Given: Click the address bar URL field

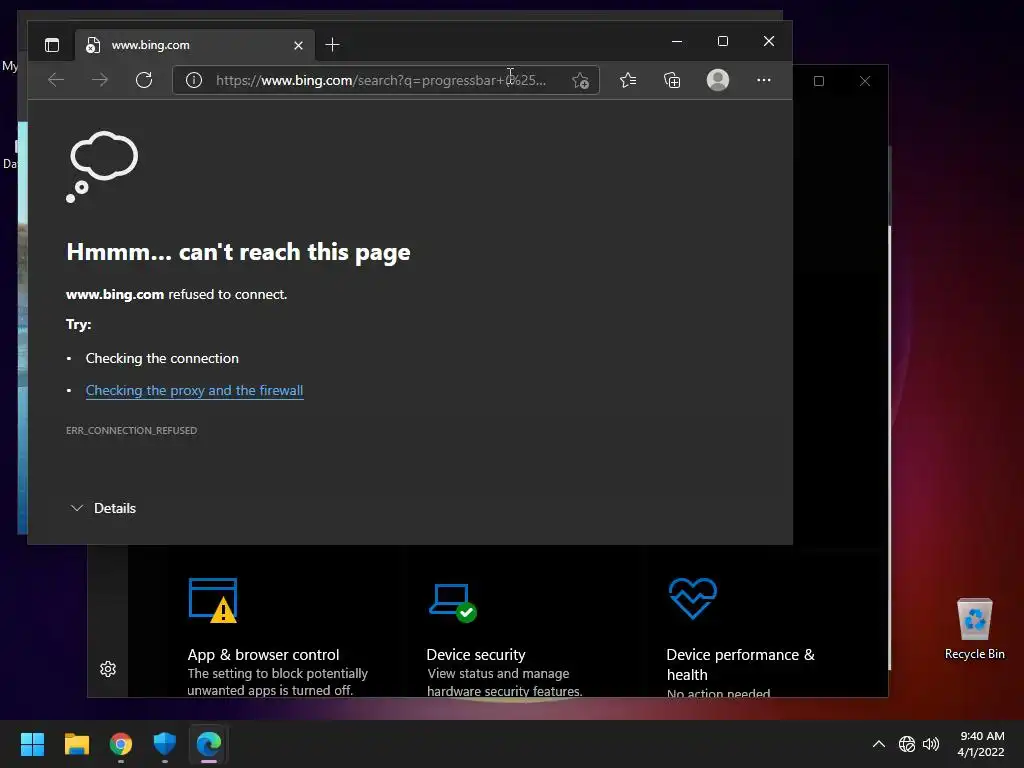Looking at the screenshot, I should pyautogui.click(x=387, y=80).
